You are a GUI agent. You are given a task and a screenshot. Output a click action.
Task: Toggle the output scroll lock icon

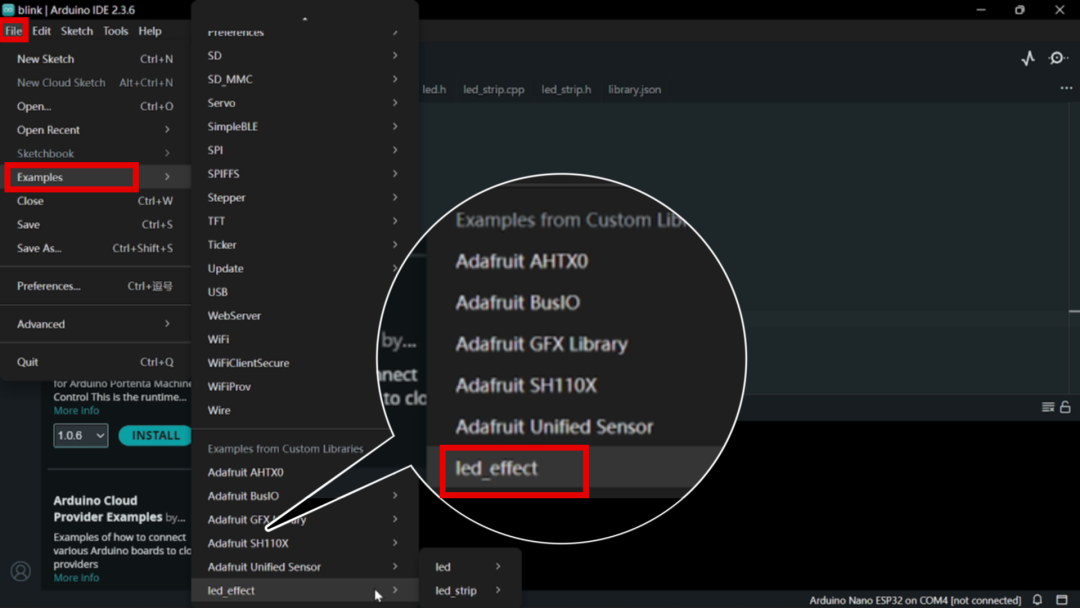(1065, 407)
